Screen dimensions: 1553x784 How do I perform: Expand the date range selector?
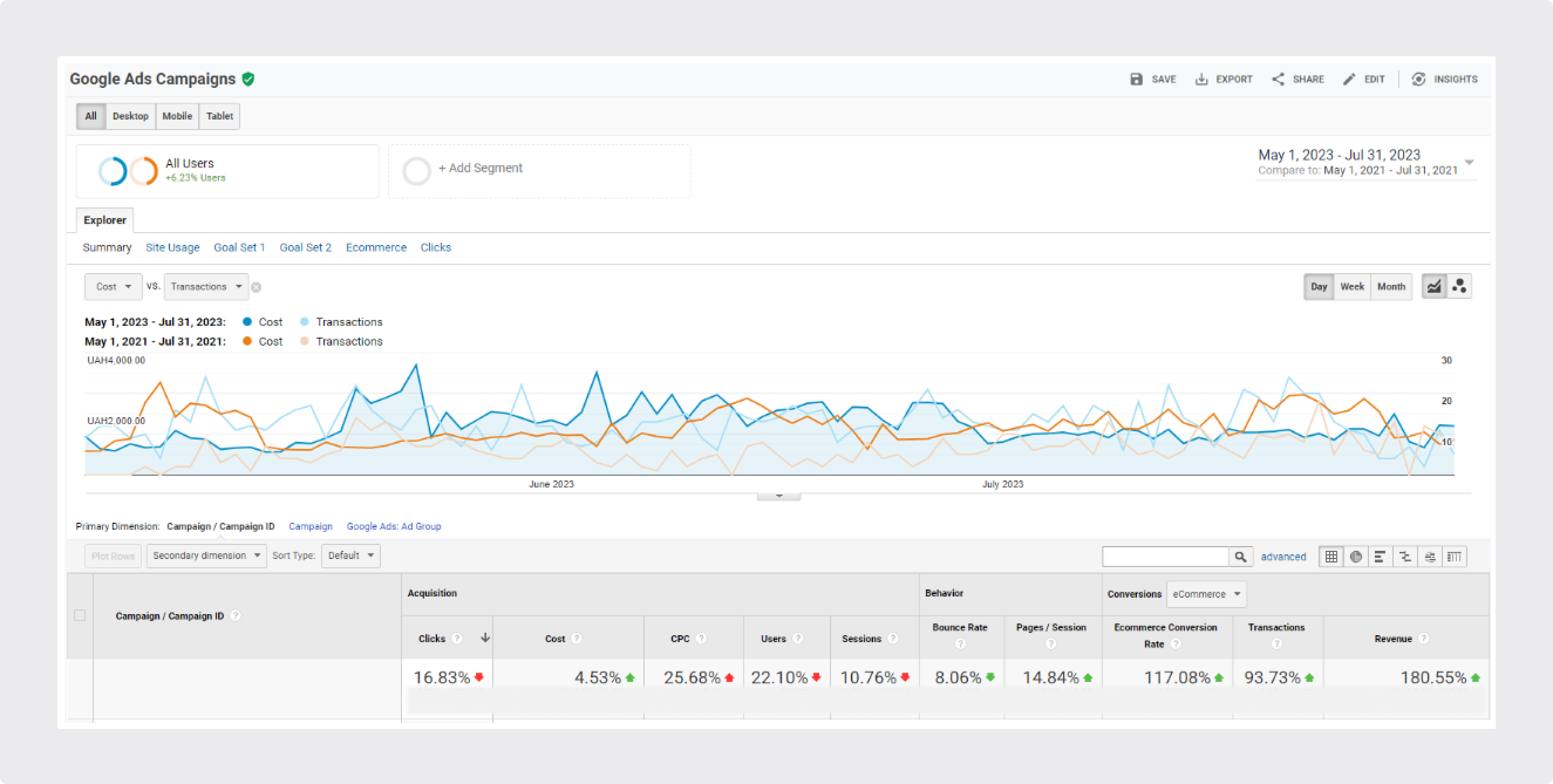1469,162
